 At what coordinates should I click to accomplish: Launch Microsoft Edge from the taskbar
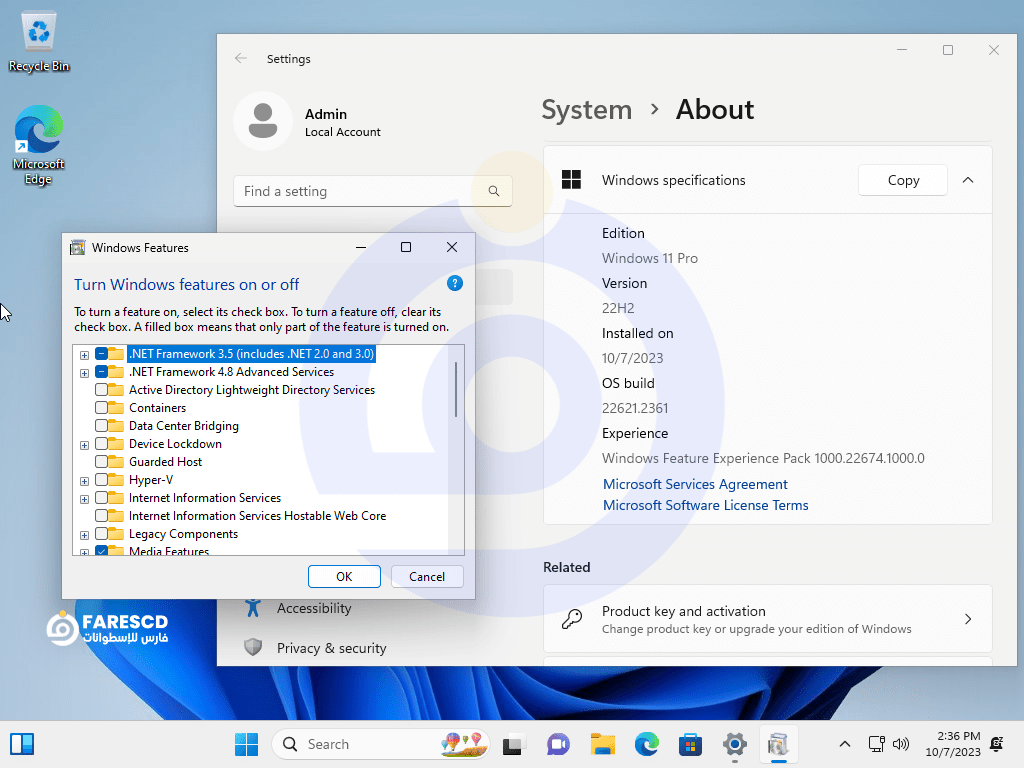point(647,744)
